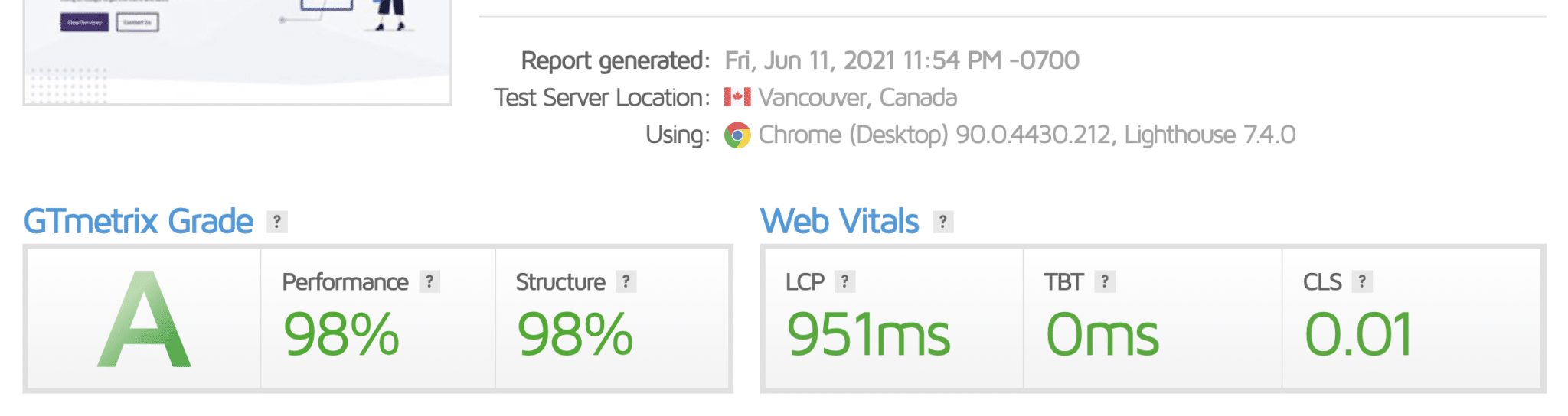Image resolution: width=1568 pixels, height=416 pixels.
Task: Click the Vancouver, Canada location text
Action: (857, 98)
